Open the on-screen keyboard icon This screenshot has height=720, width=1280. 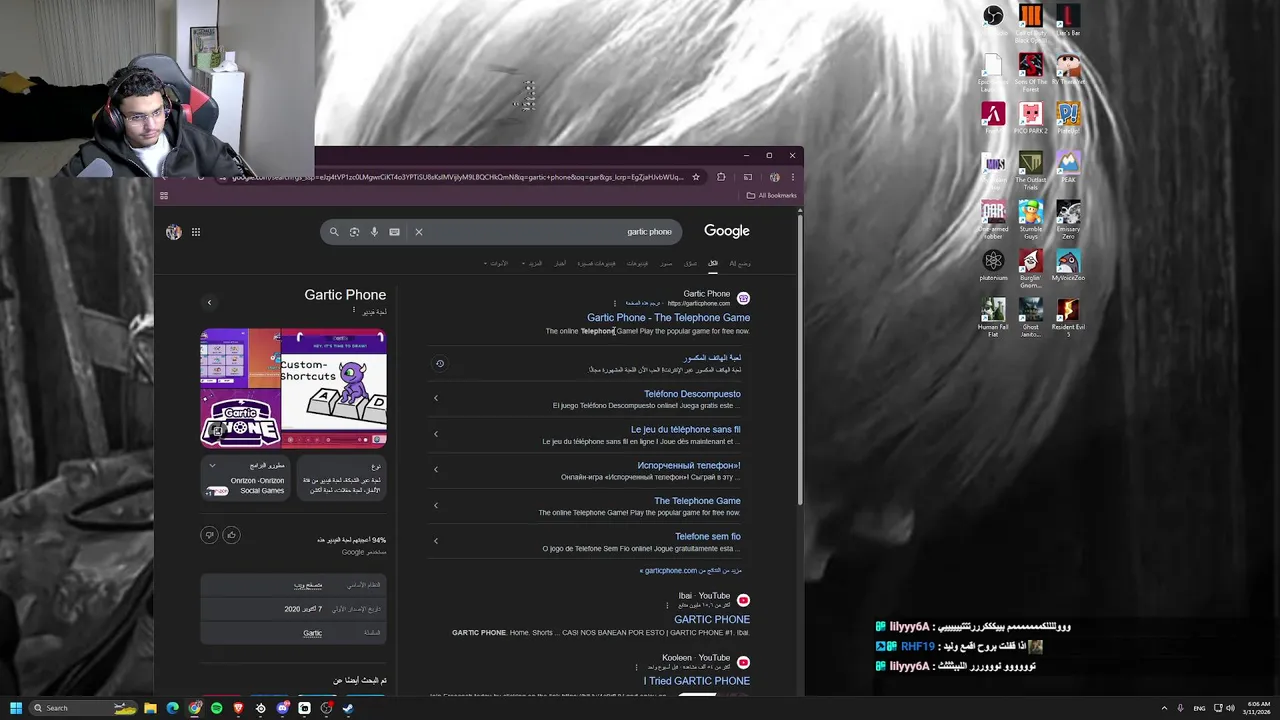click(394, 232)
